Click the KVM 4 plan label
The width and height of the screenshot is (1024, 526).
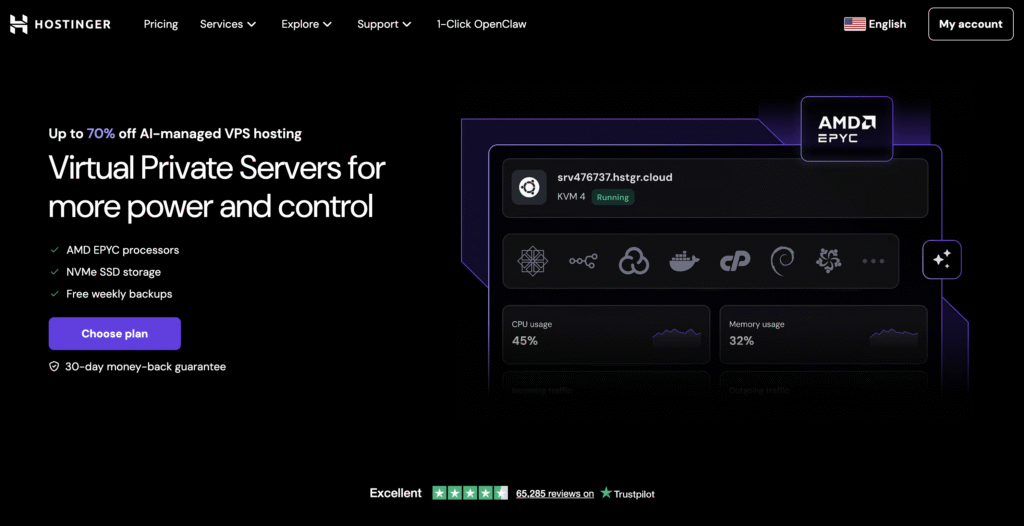point(571,197)
